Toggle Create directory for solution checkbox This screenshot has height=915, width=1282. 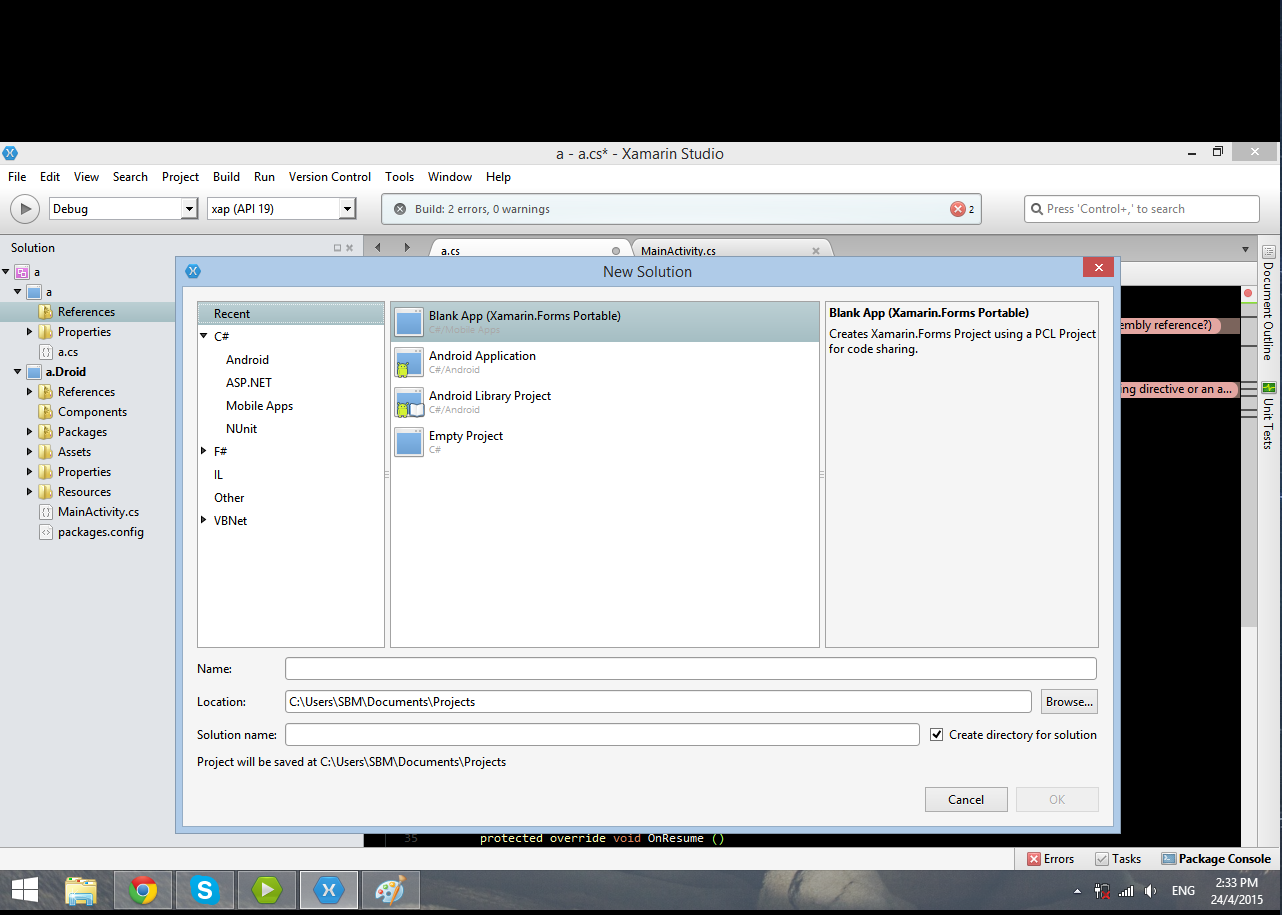[937, 735]
